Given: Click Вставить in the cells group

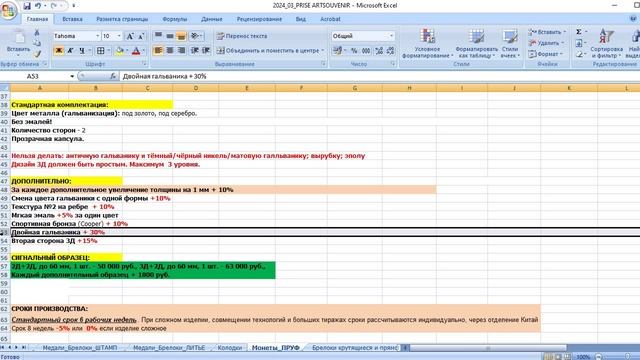Looking at the screenshot, I should [547, 32].
